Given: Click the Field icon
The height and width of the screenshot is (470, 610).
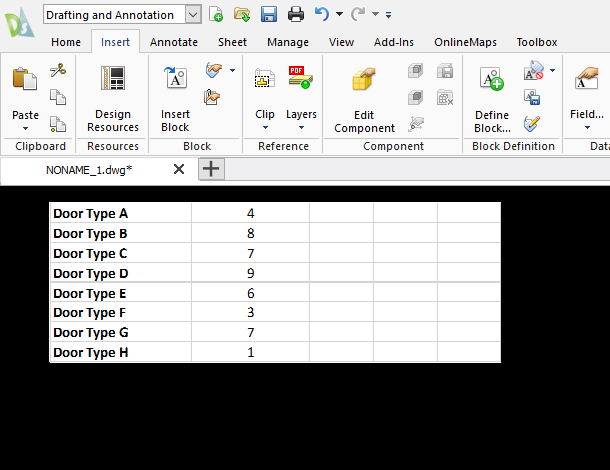Looking at the screenshot, I should tap(587, 79).
